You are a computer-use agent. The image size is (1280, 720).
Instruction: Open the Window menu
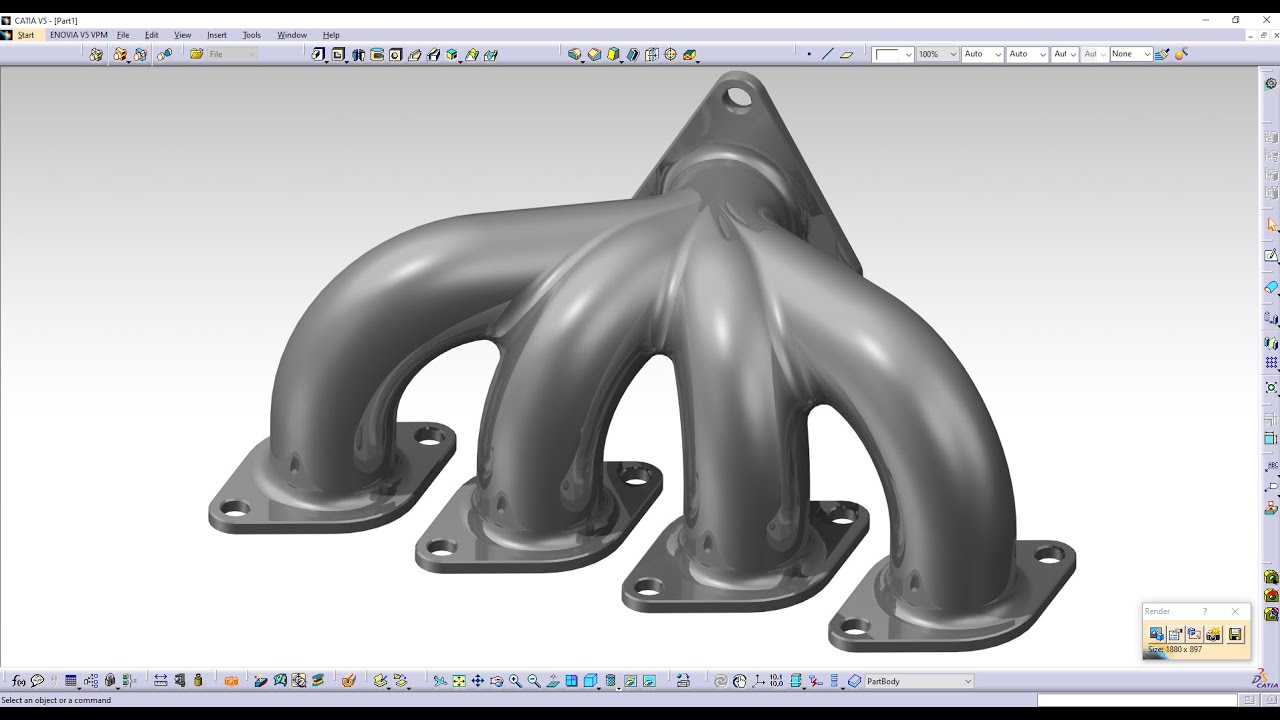click(292, 35)
